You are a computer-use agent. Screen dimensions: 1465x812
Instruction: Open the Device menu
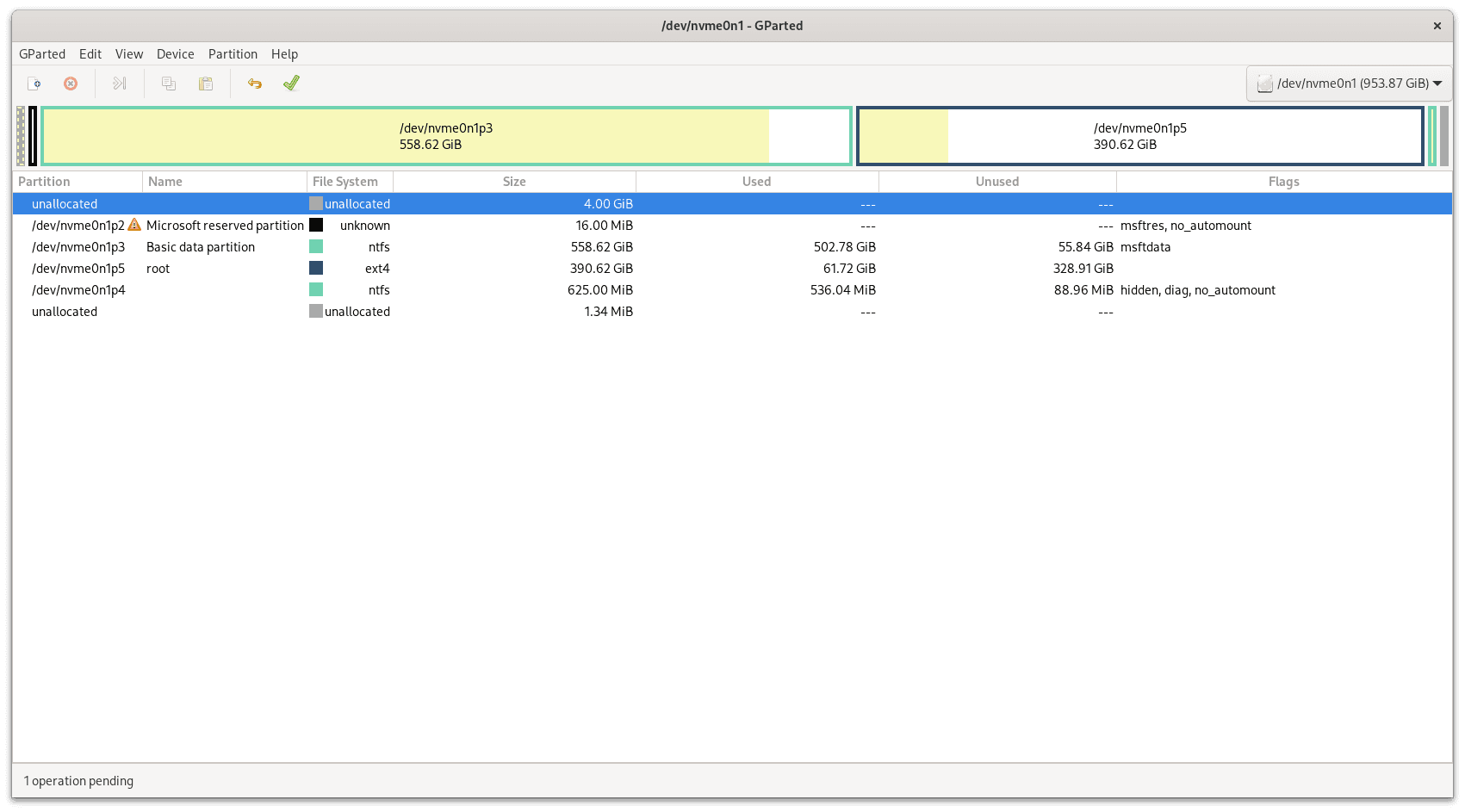175,53
